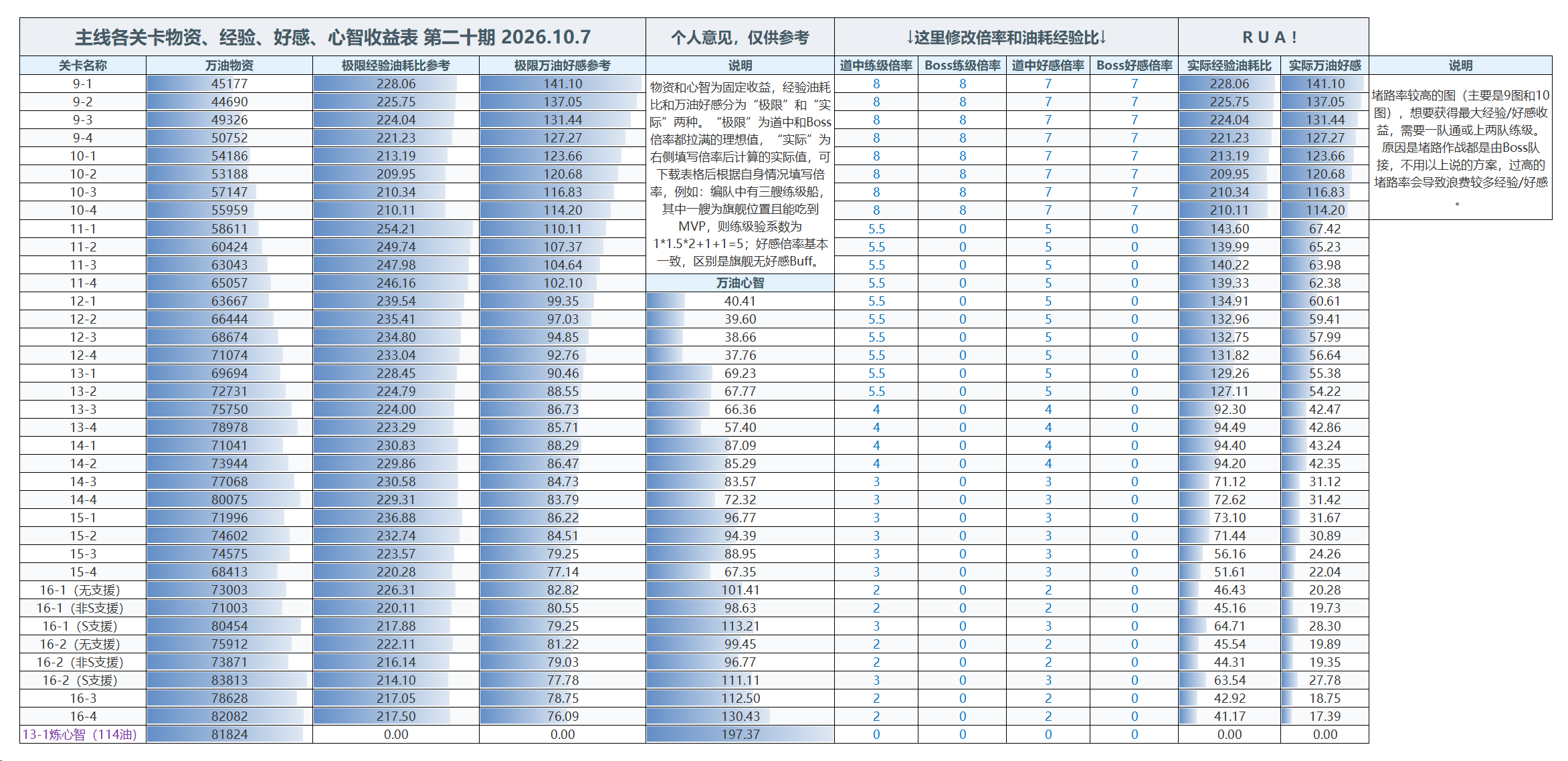Select stage cell 16-2（非S支援）
This screenshot has width=1568, height=761.
83,662
